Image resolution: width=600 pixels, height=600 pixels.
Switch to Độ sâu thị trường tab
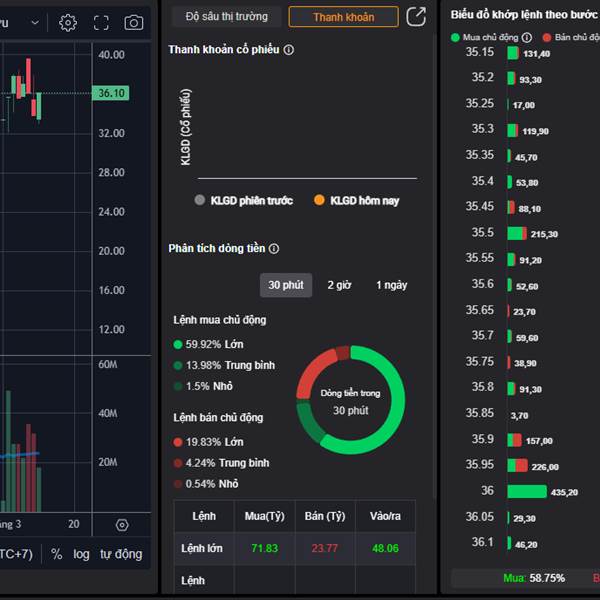[226, 17]
